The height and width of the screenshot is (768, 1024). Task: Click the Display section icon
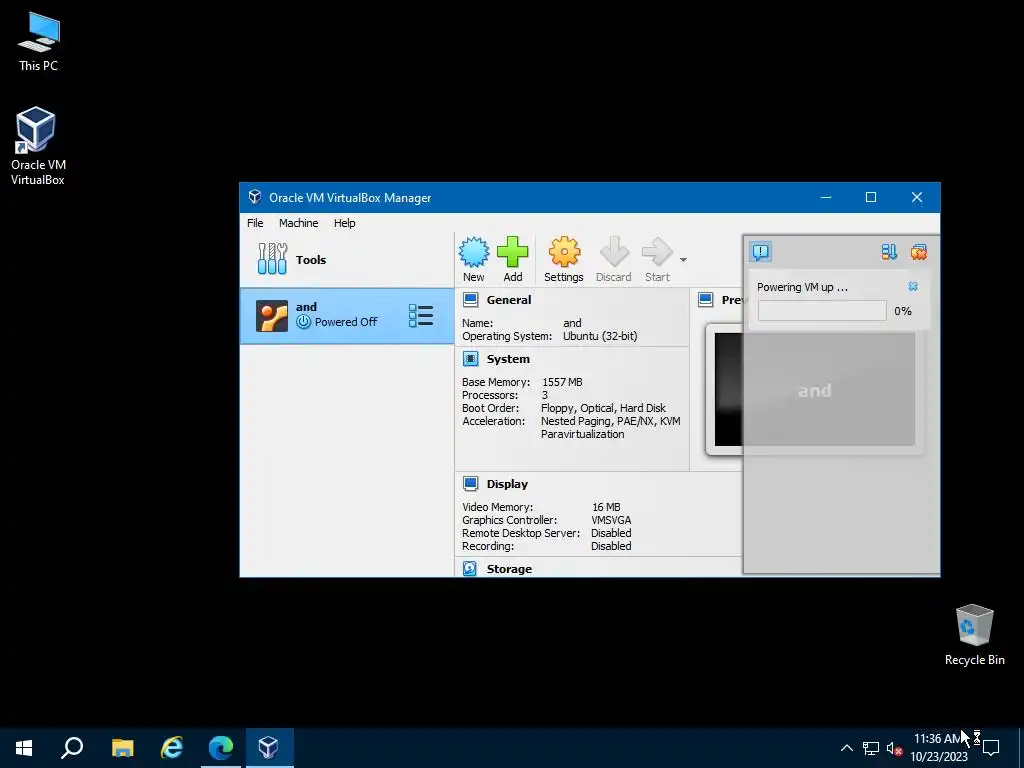470,483
